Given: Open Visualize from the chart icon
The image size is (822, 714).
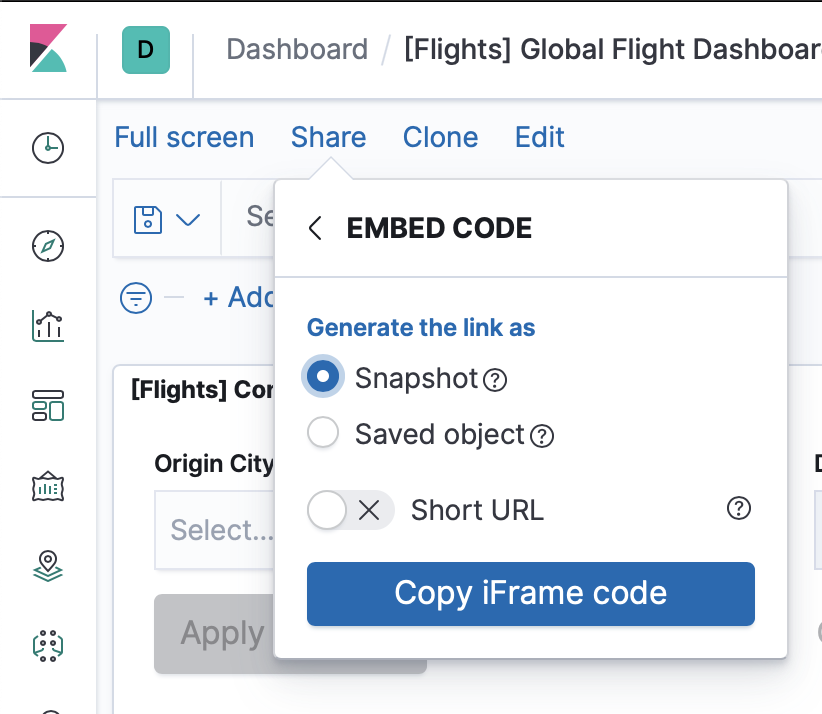Looking at the screenshot, I should [48, 325].
